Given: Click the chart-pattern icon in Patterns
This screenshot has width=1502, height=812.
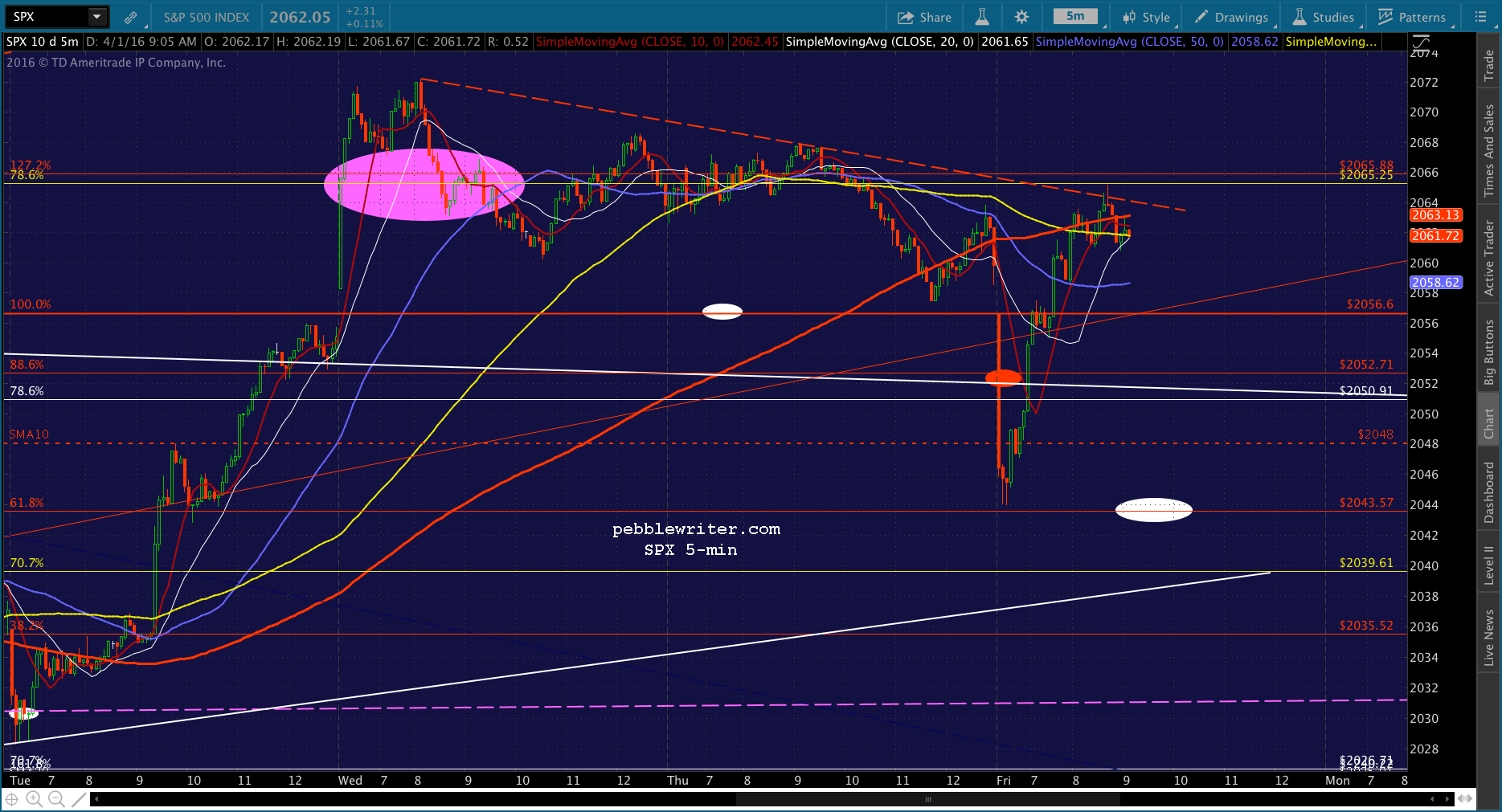Looking at the screenshot, I should [1385, 17].
